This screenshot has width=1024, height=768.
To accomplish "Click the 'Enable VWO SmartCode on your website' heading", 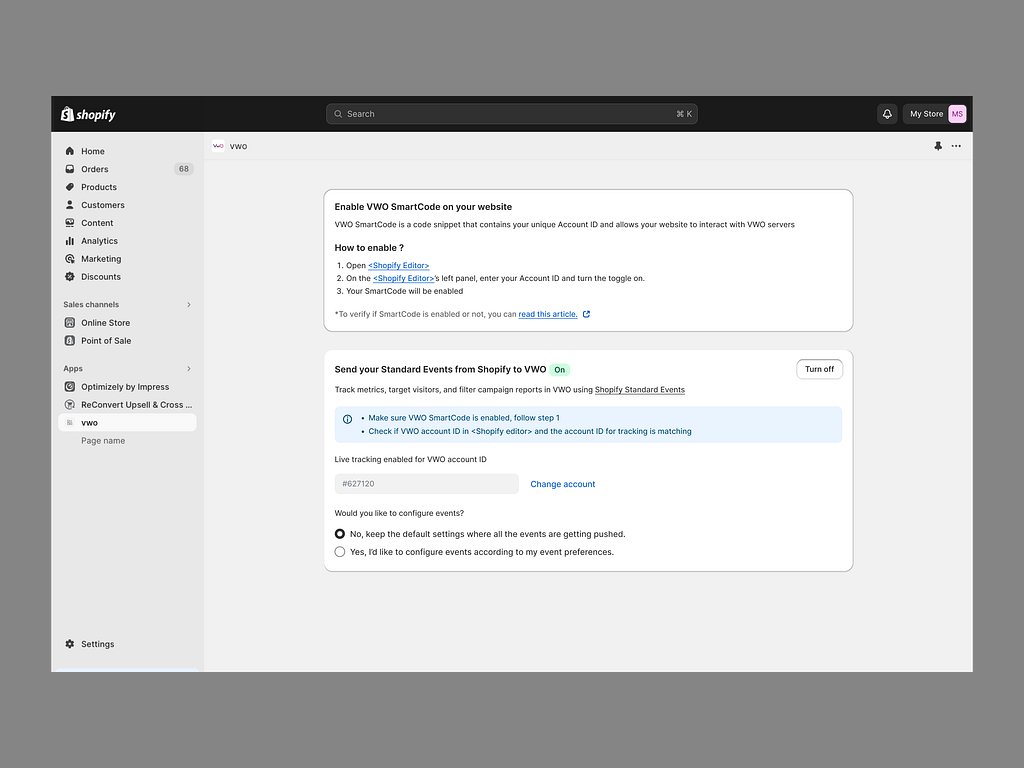I will (423, 207).
